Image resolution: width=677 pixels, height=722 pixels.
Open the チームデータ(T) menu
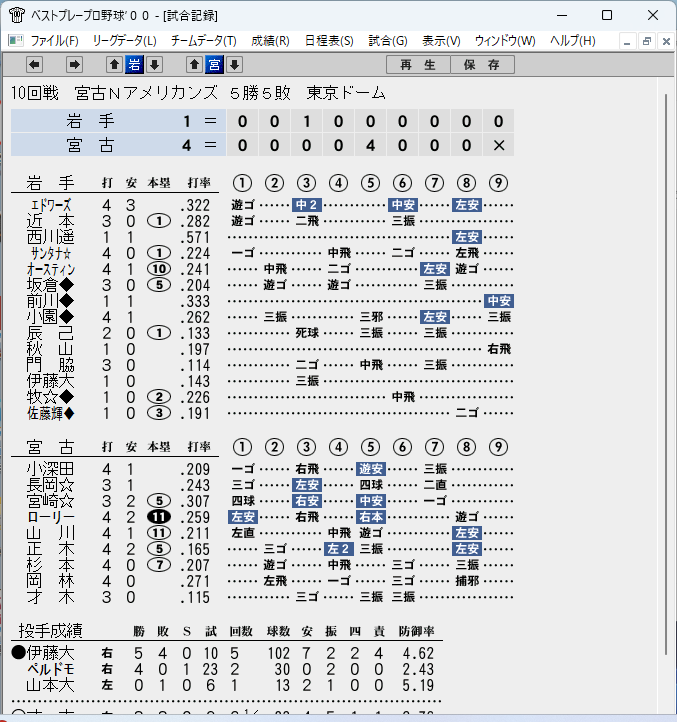[x=204, y=41]
